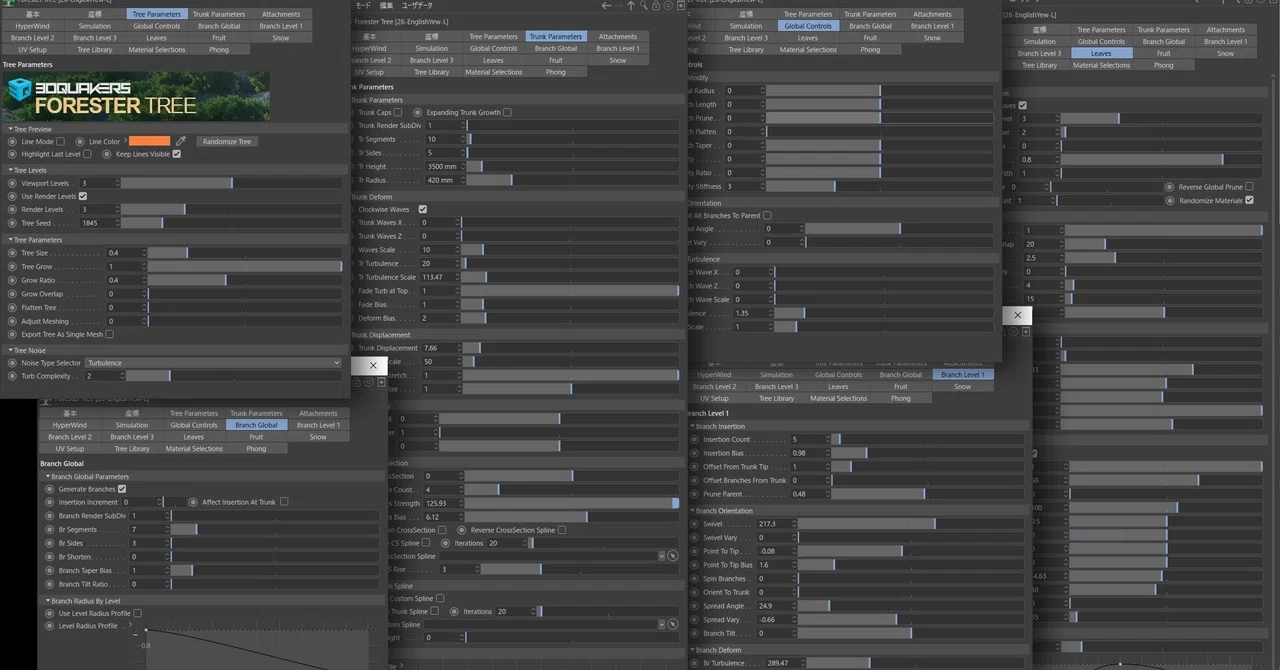Collapse the Tree Preview section
The image size is (1280, 670).
(9, 129)
